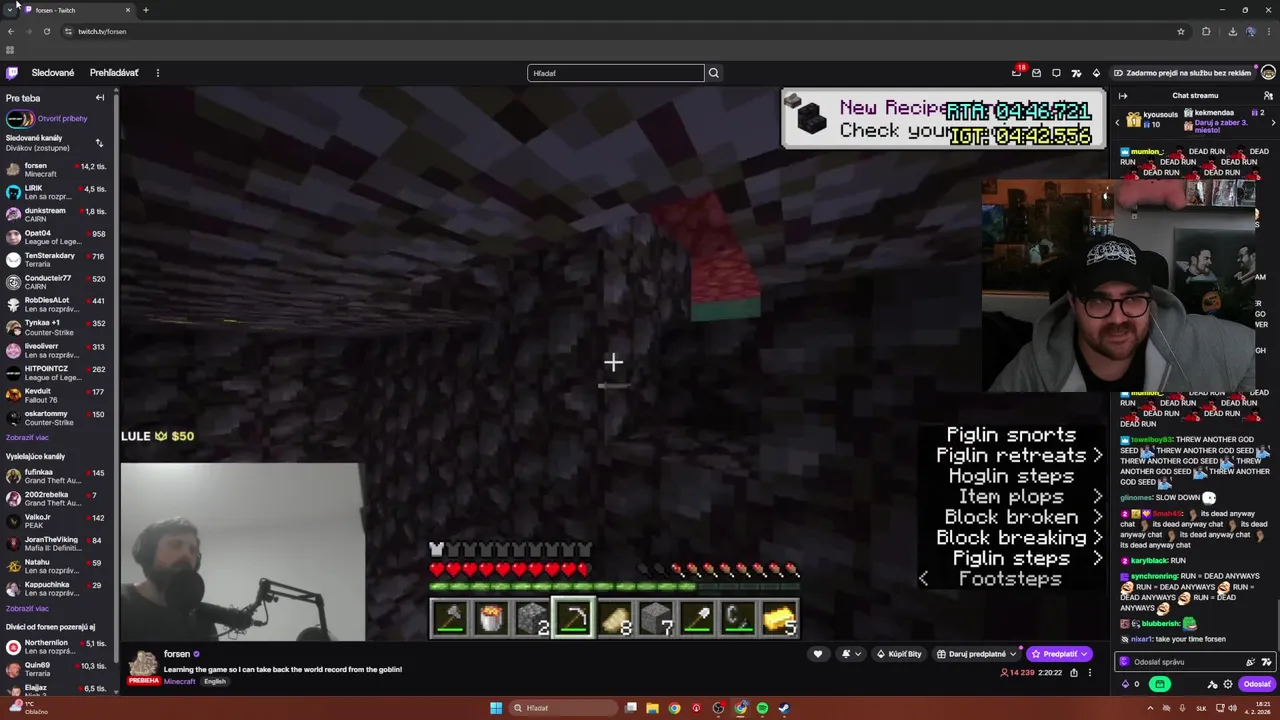
Task: Open RobDiesALot channel in sidebar
Action: click(58, 305)
